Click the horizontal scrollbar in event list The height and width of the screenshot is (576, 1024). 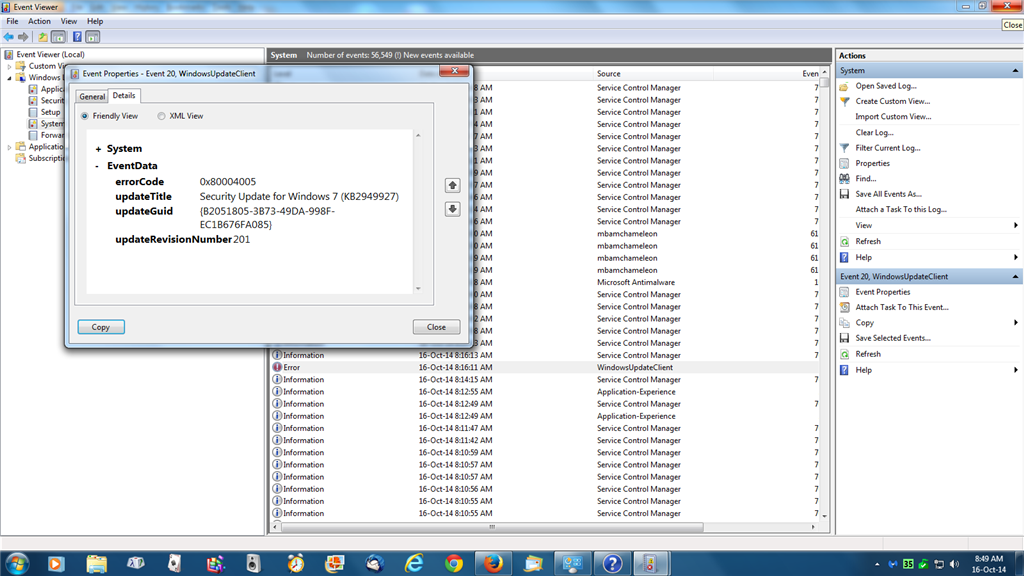click(x=492, y=527)
